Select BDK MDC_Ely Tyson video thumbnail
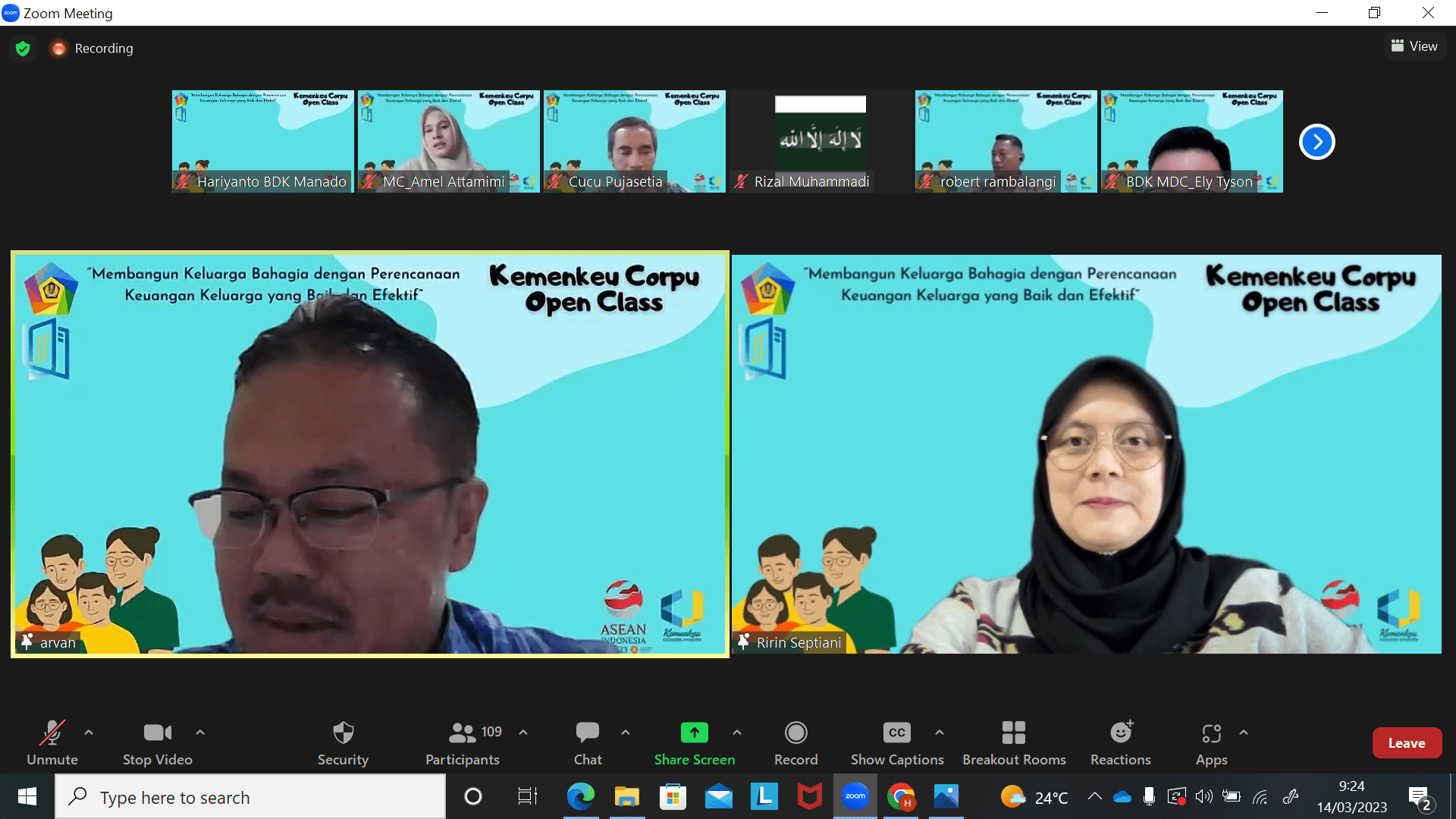This screenshot has width=1456, height=819. (x=1192, y=142)
